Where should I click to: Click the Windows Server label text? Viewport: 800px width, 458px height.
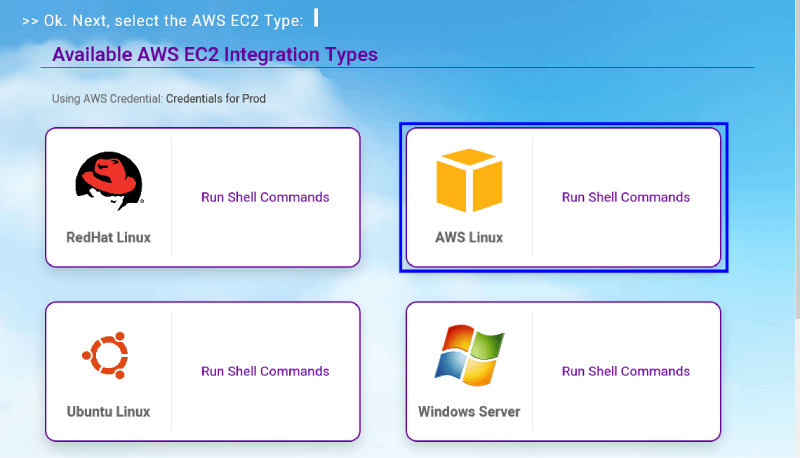click(469, 412)
